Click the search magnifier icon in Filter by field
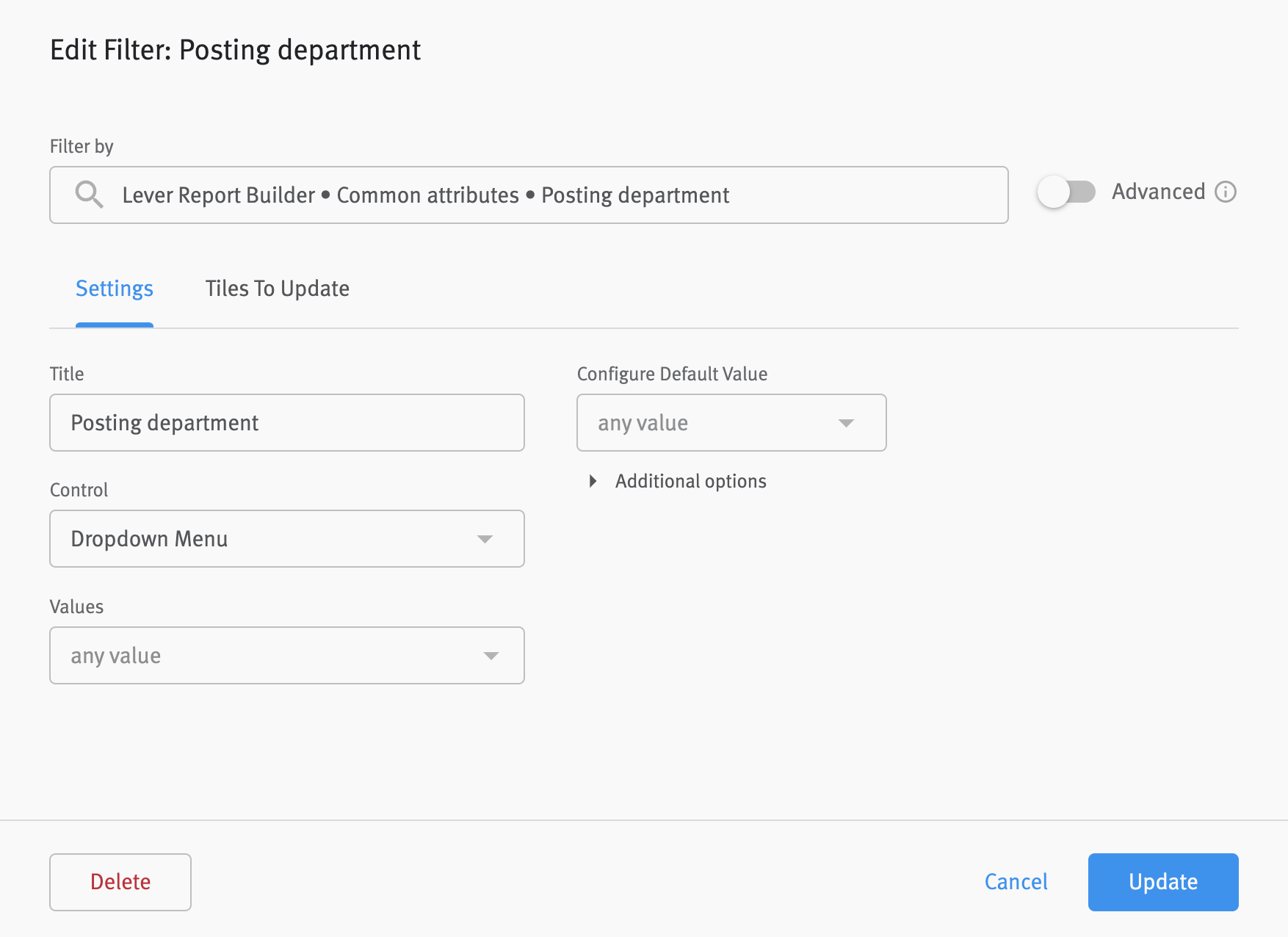Screen dimensions: 1288x937 coord(89,195)
